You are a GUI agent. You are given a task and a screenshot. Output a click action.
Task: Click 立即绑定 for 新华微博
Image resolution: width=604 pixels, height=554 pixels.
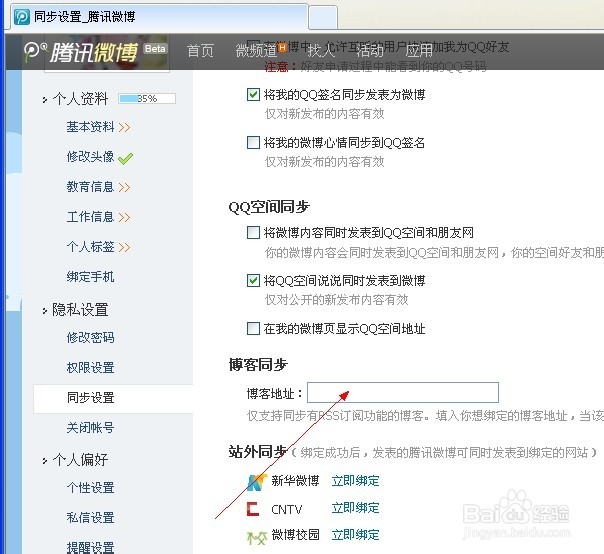point(355,481)
